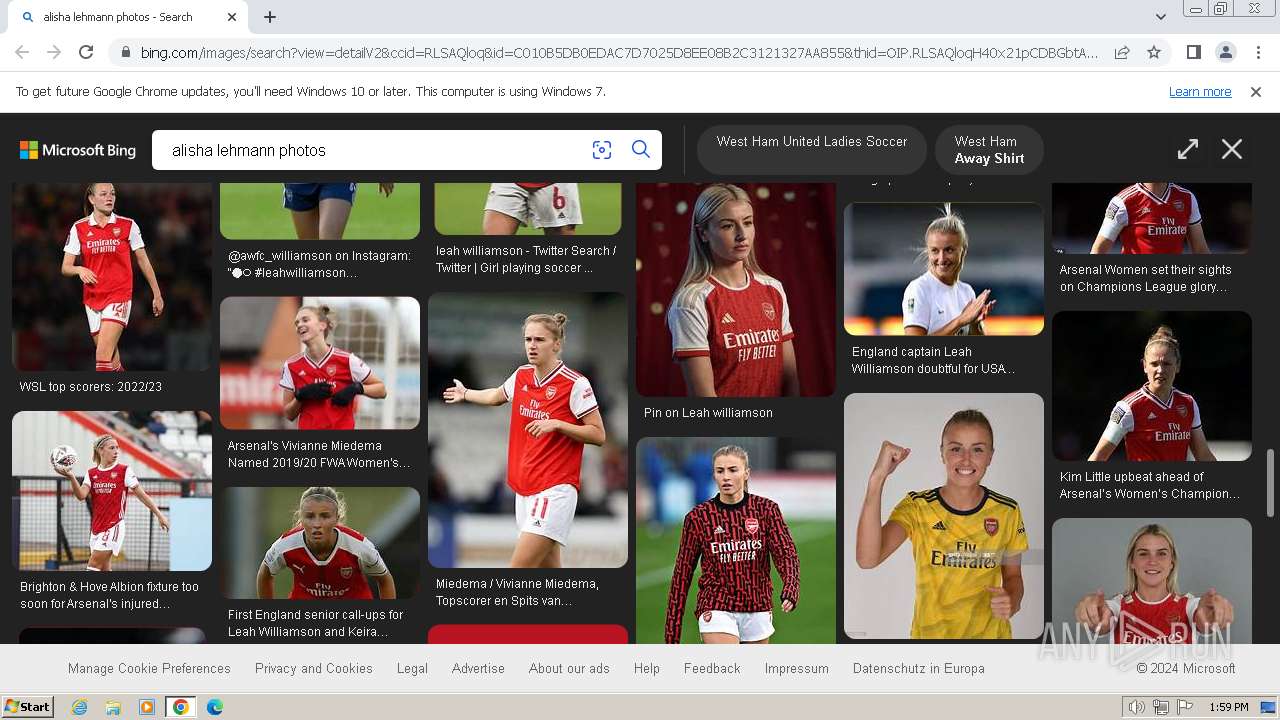The image size is (1280, 720).
Task: Click the browser address bar URL
Action: [618, 52]
